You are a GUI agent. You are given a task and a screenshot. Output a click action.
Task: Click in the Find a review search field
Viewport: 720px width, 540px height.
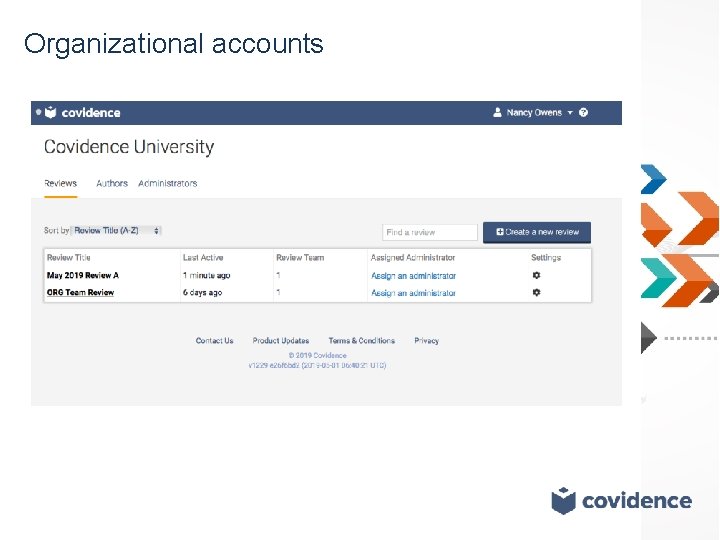click(x=430, y=232)
